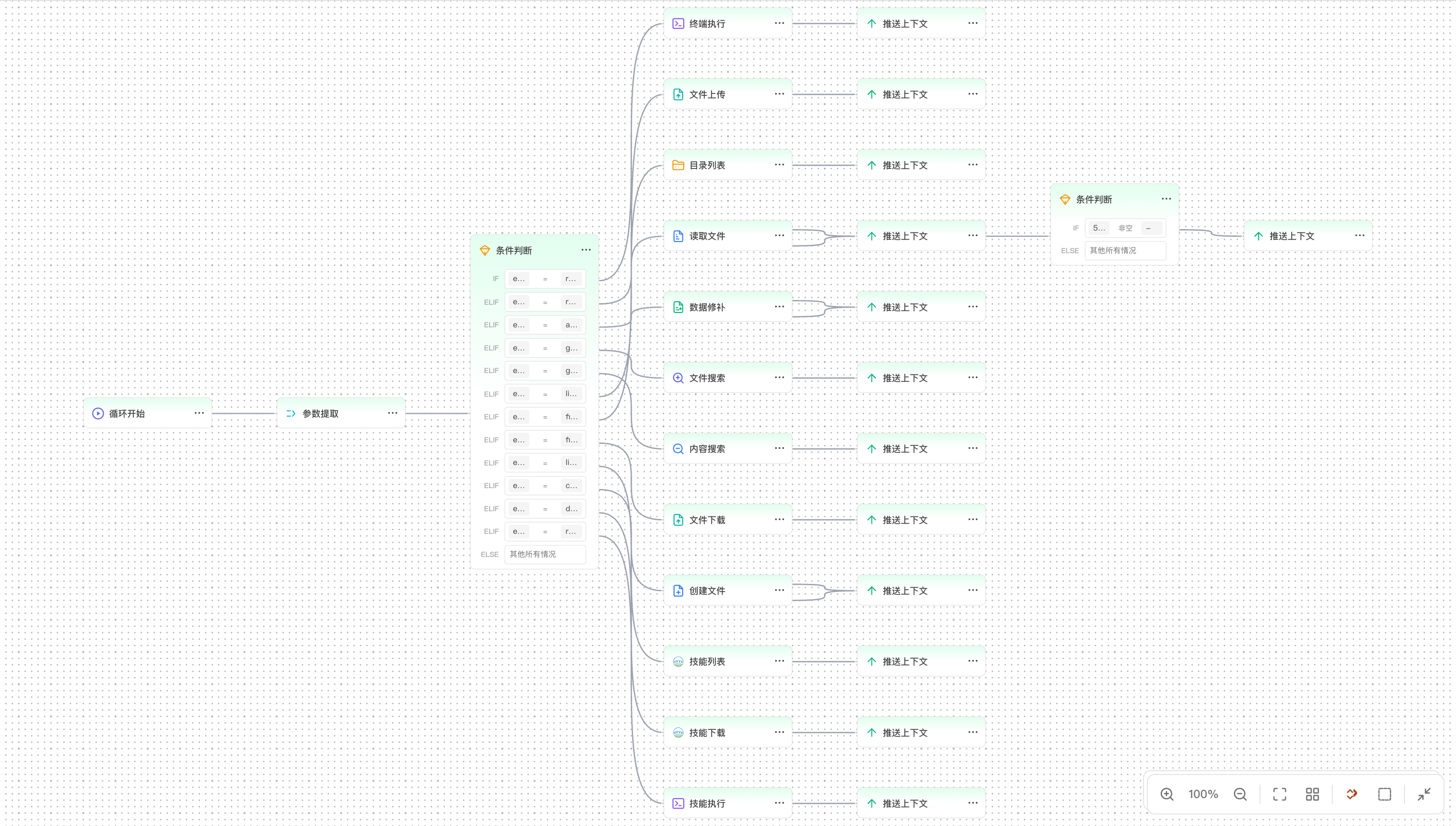Open the ellipsis menu on 技能下载 node
1456x826 pixels.
(x=780, y=732)
